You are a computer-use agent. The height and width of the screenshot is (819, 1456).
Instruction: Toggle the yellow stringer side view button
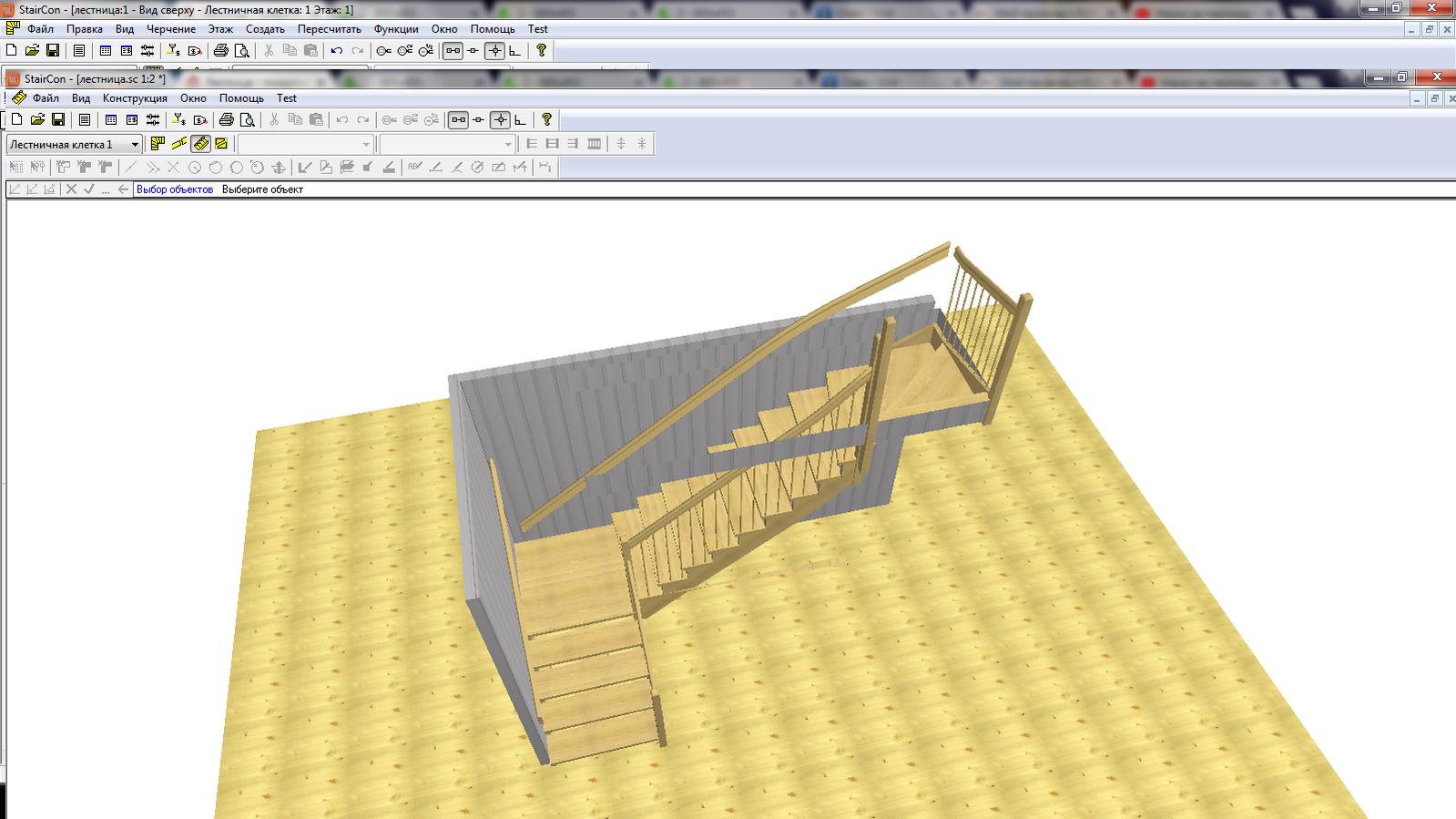coord(179,144)
